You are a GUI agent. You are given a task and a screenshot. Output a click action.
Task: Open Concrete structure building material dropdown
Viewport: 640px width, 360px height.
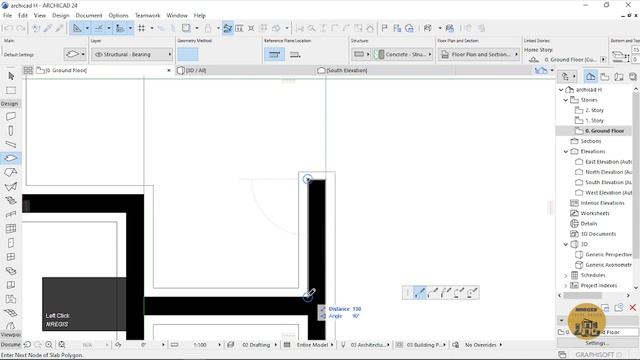click(403, 54)
